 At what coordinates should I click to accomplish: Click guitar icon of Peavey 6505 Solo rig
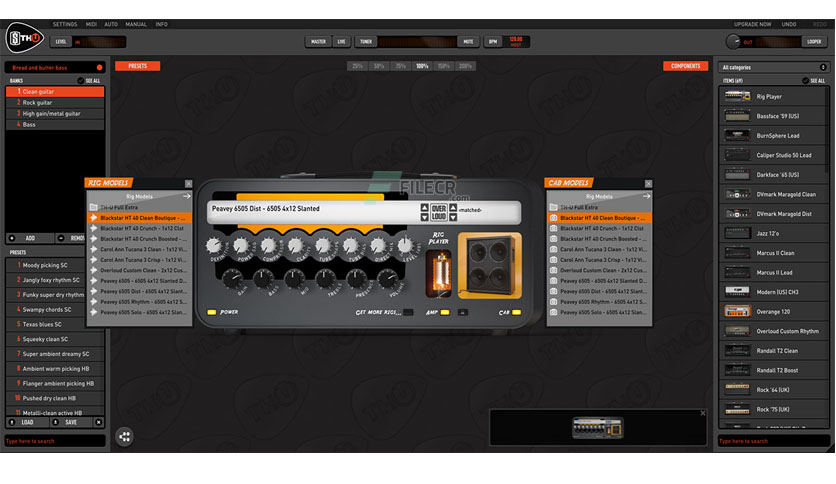[94, 312]
